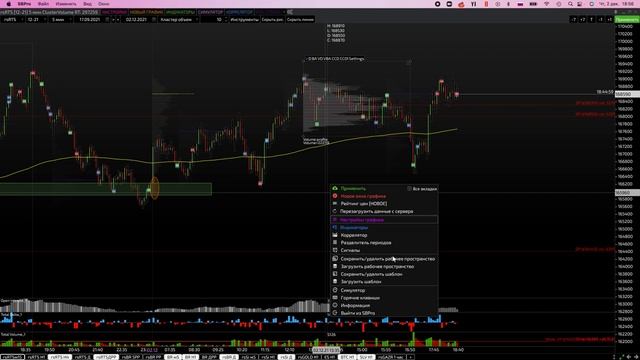Select 'Перезагрузить данные с сервера'
The width and height of the screenshot is (640, 360).
pos(376,211)
